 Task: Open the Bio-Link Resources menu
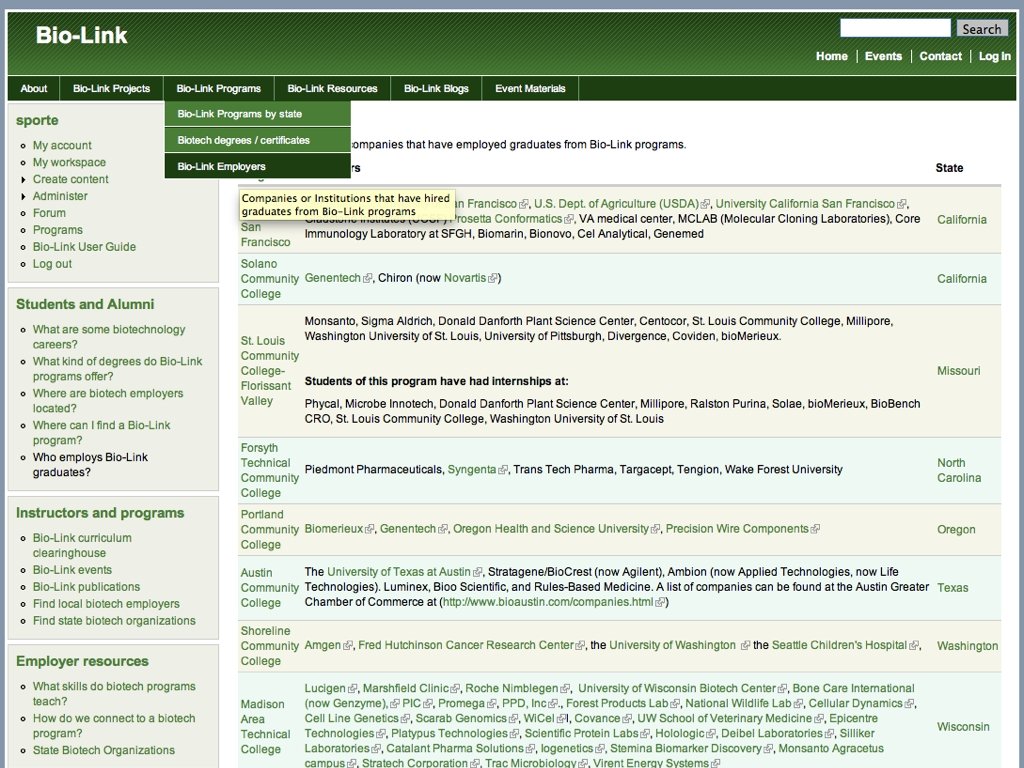pos(332,88)
